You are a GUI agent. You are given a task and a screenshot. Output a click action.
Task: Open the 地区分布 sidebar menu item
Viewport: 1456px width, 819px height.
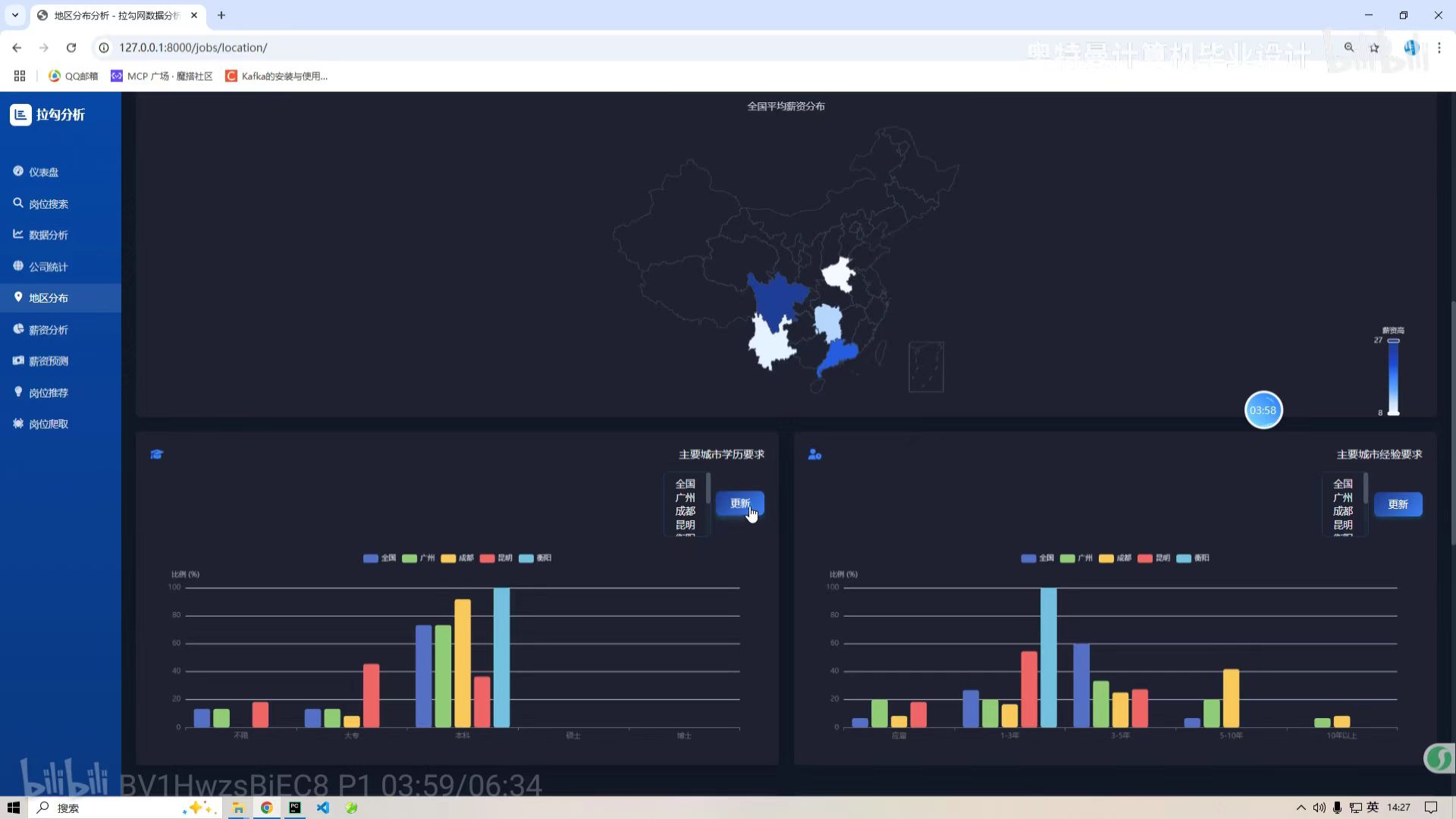[x=49, y=298]
